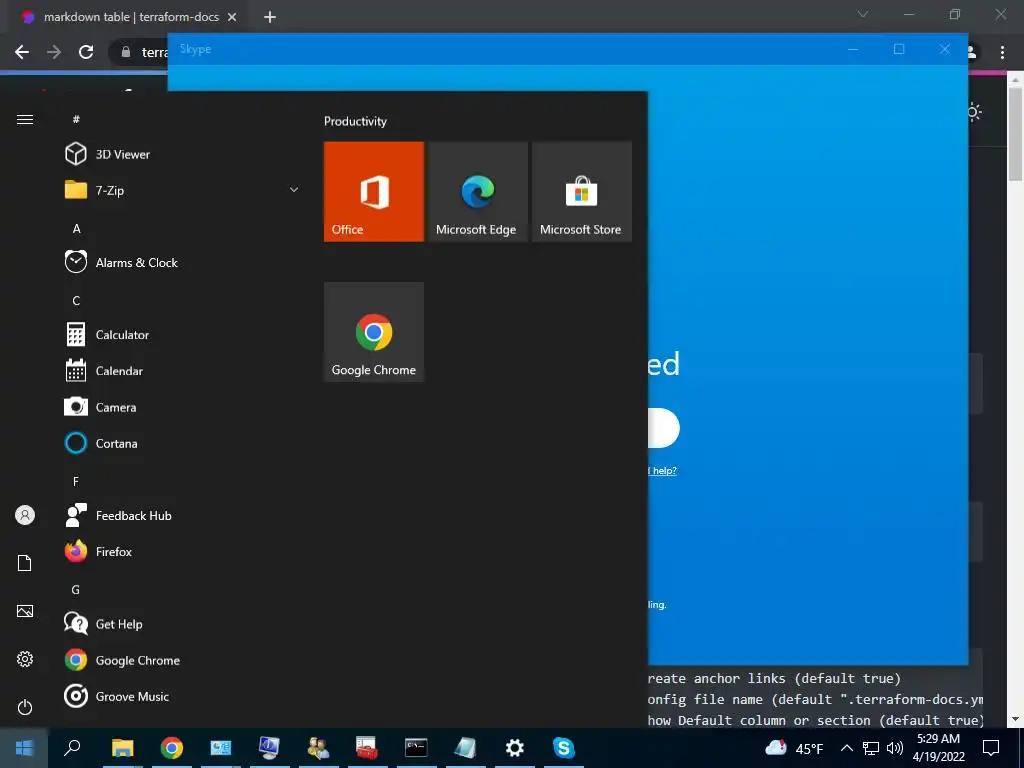Open 3D Viewer from the app list
The width and height of the screenshot is (1024, 768).
[182, 154]
